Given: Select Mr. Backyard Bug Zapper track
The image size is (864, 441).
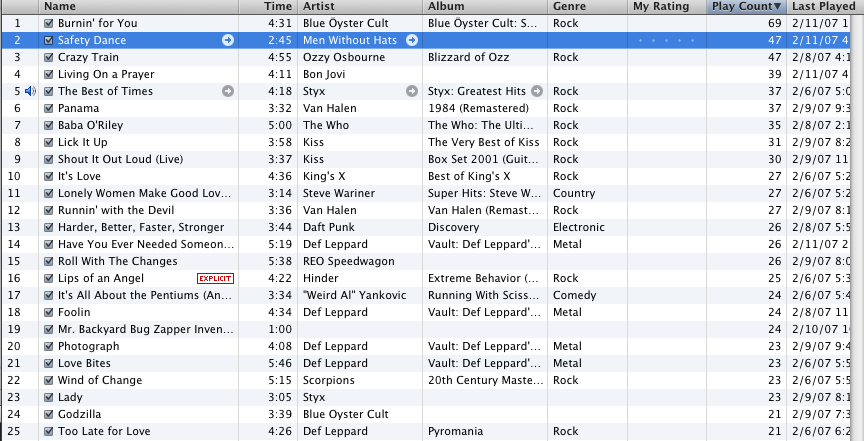Looking at the screenshot, I should pos(145,330).
